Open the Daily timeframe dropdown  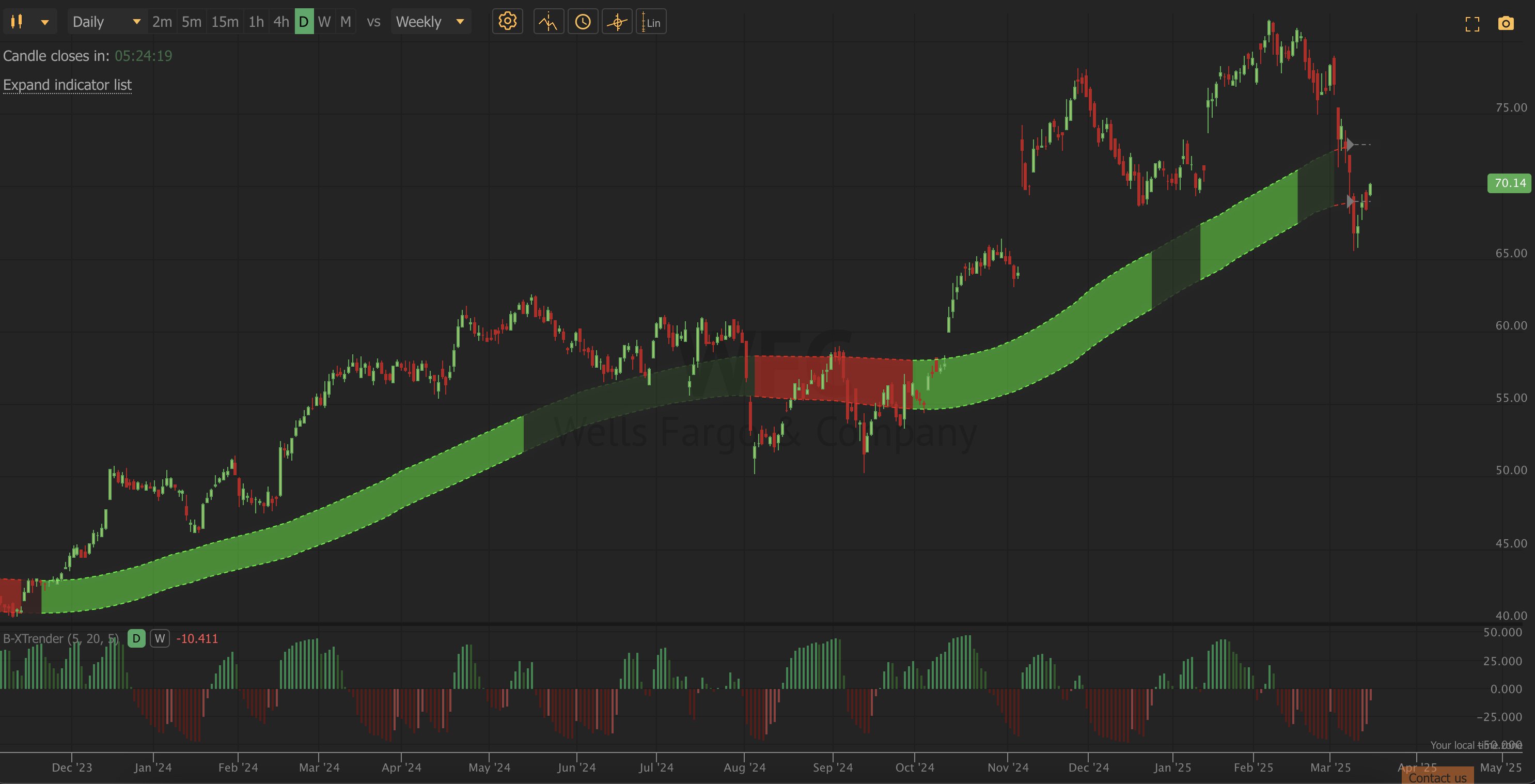pos(106,22)
